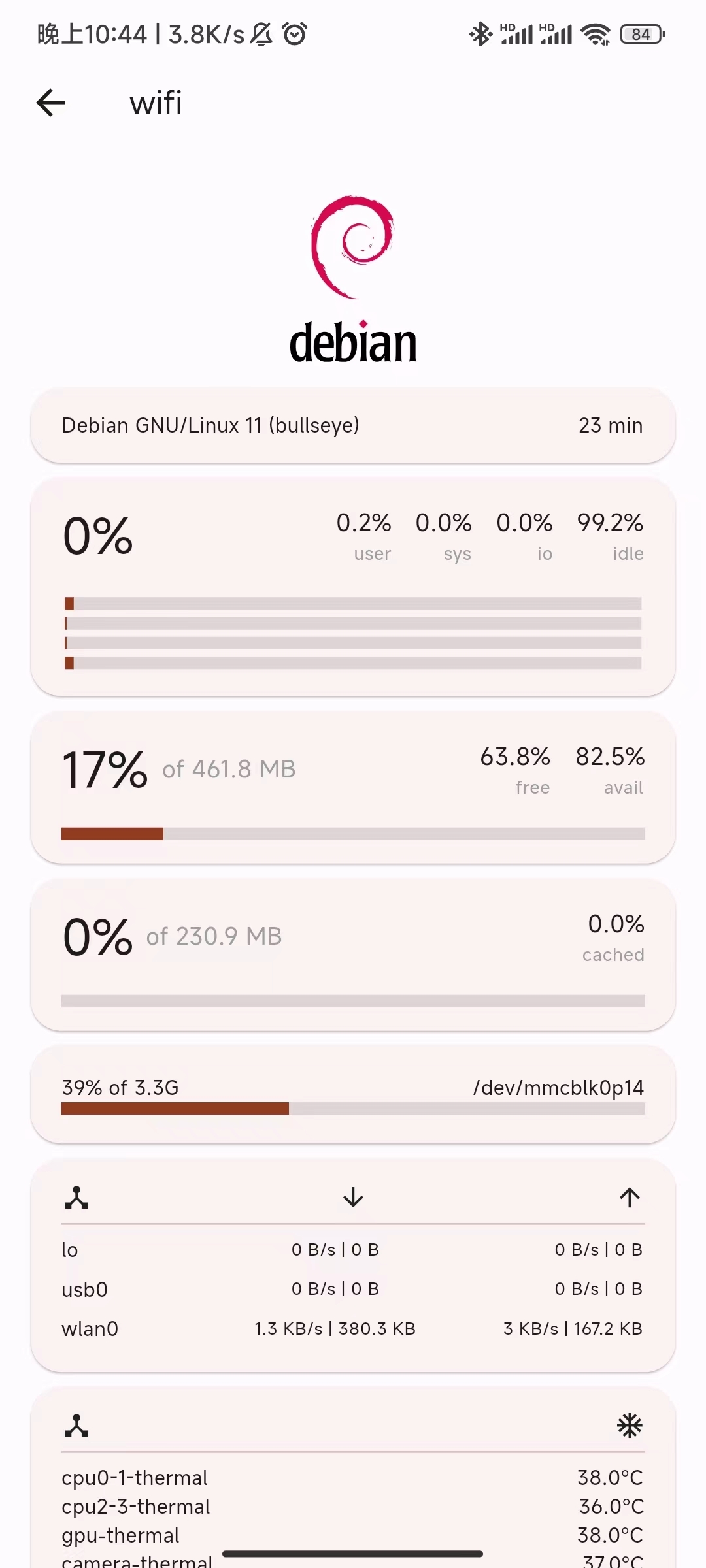Tap the alarm clock status icon

(295, 34)
